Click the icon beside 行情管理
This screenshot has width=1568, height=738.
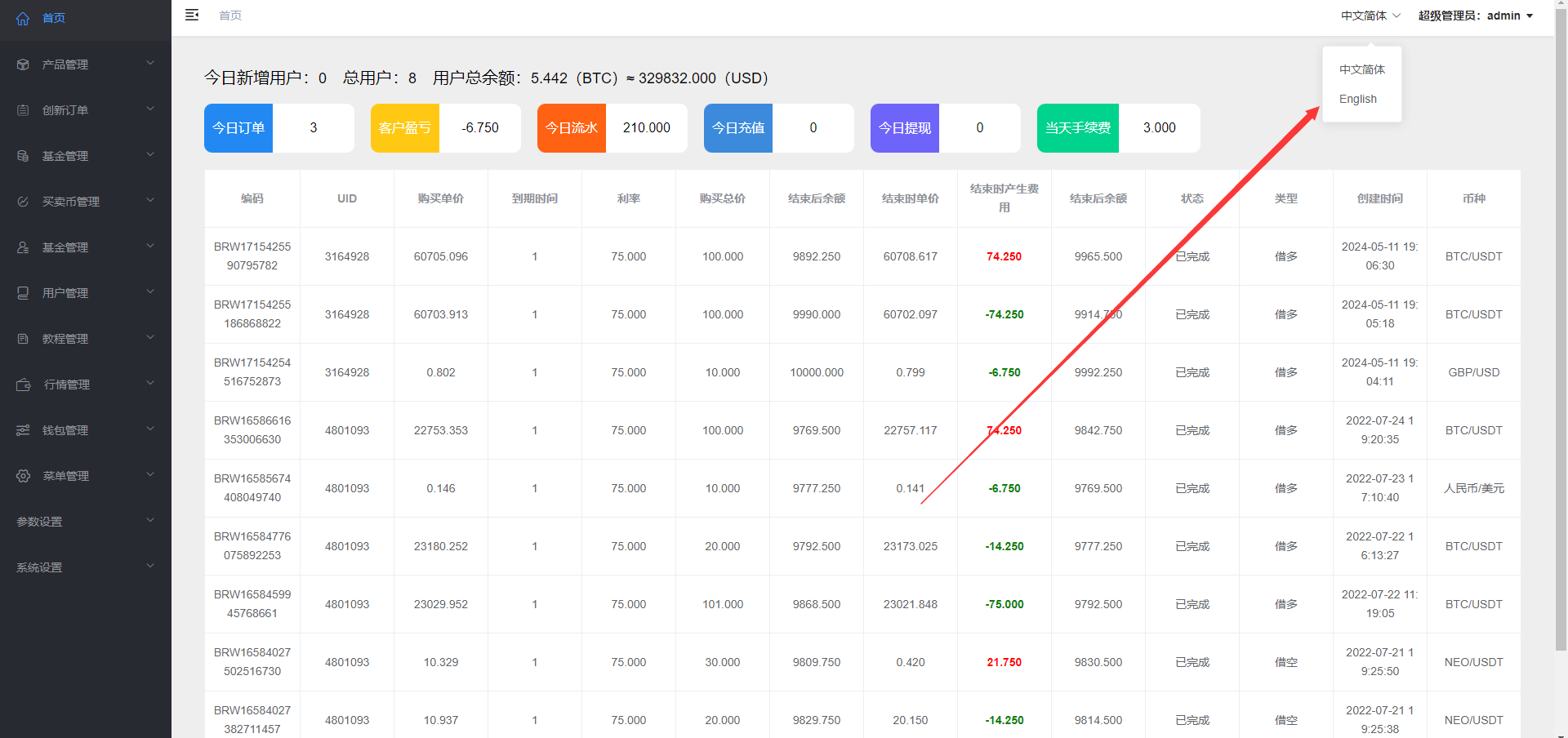click(23, 385)
